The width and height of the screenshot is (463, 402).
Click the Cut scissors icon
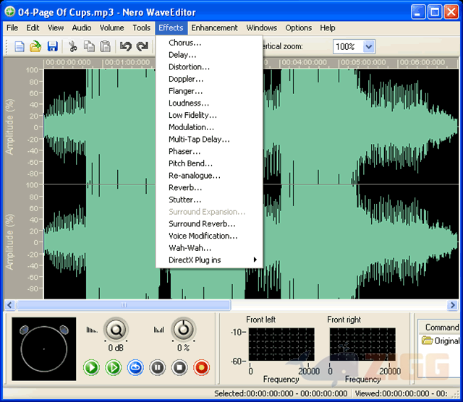[72, 46]
